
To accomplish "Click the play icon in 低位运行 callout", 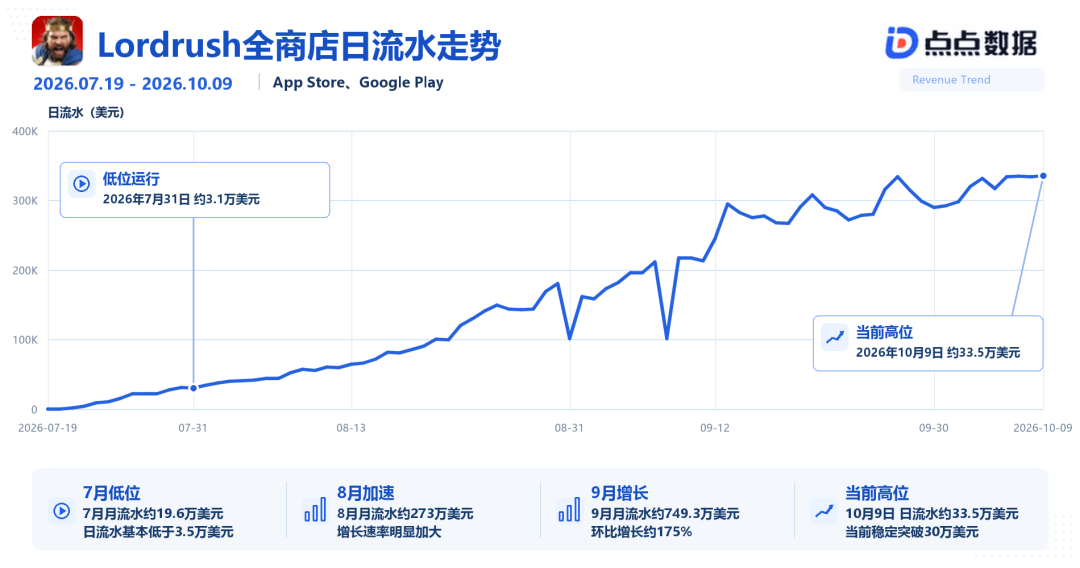I will point(82,184).
